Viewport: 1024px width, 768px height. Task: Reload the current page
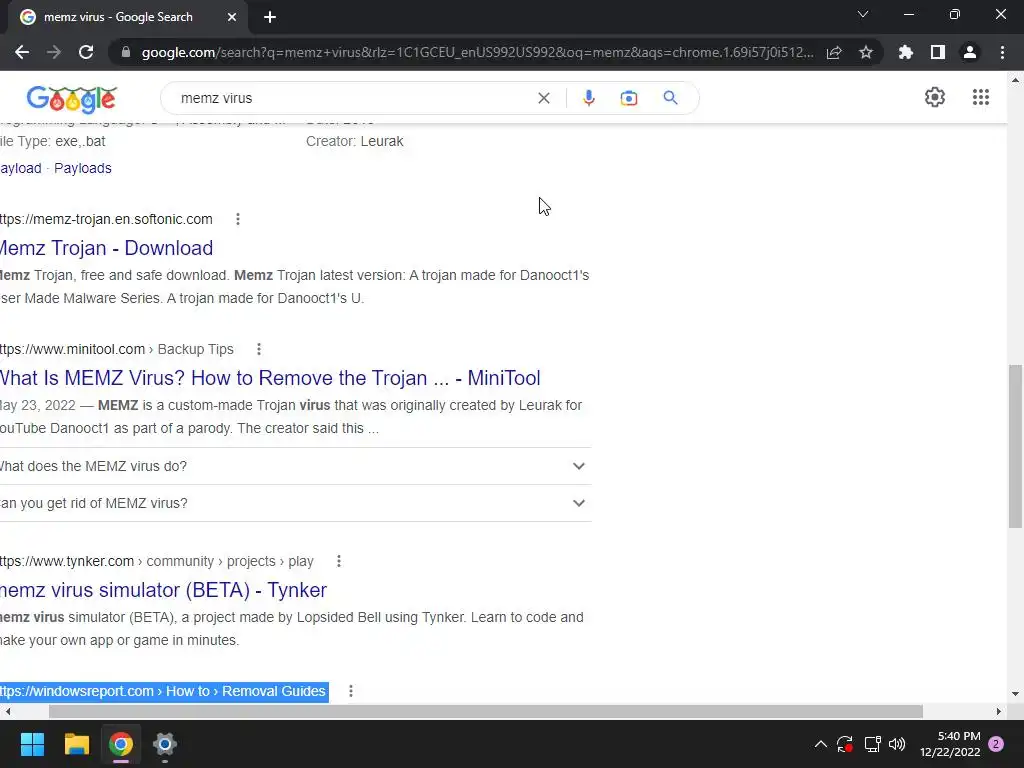pyautogui.click(x=86, y=52)
